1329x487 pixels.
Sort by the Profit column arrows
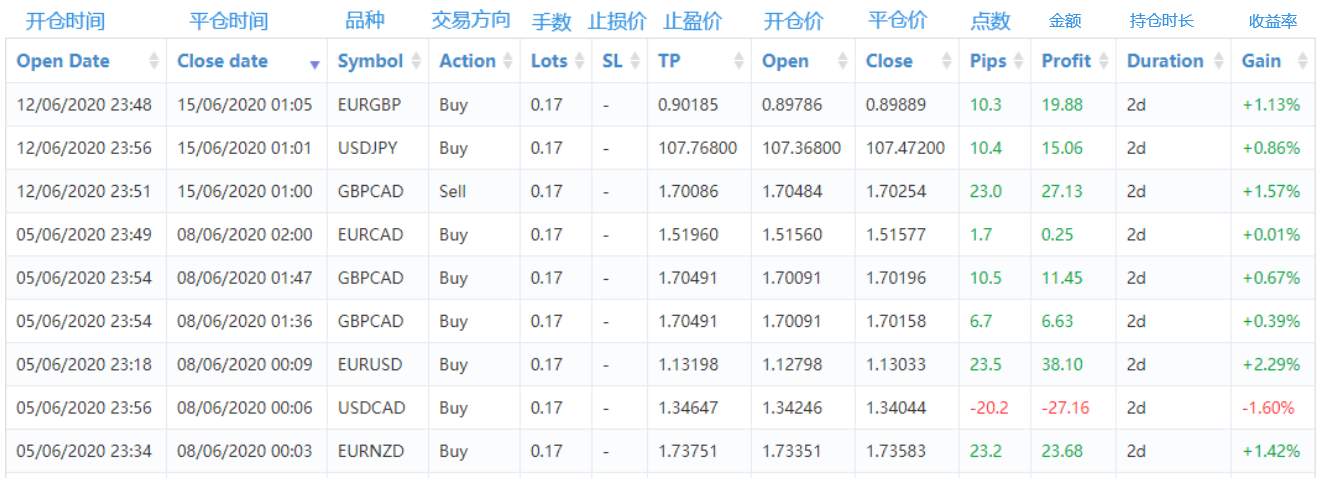[x=1104, y=61]
